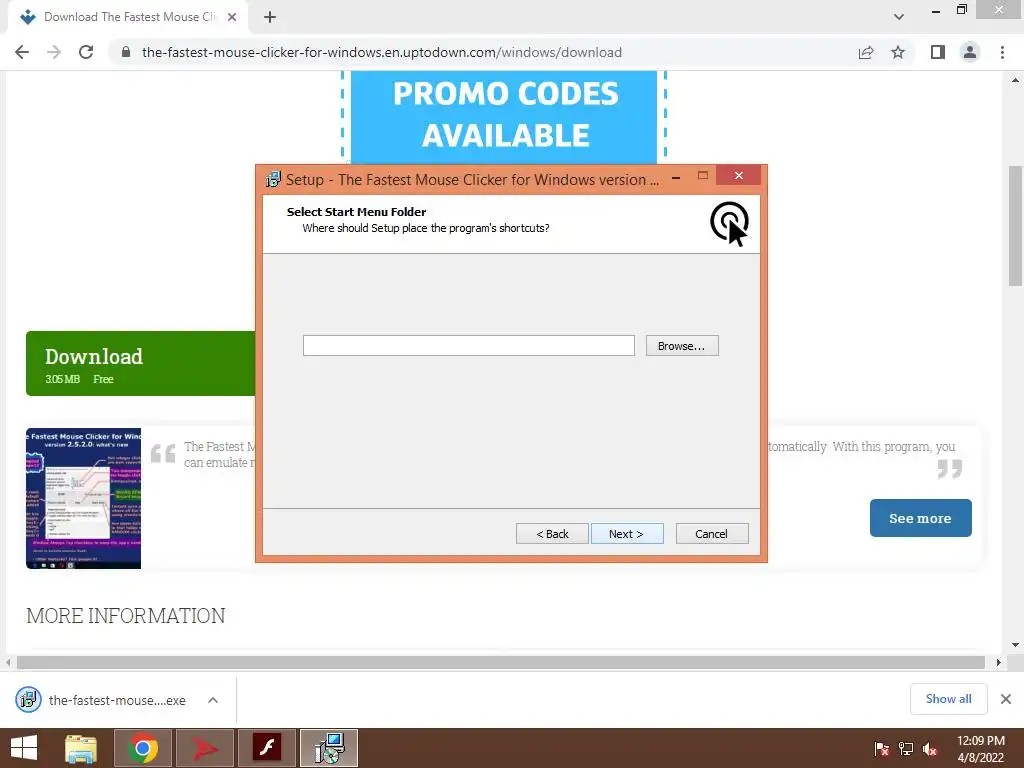
Task: Open the tab search dropdown chevron
Action: click(899, 17)
